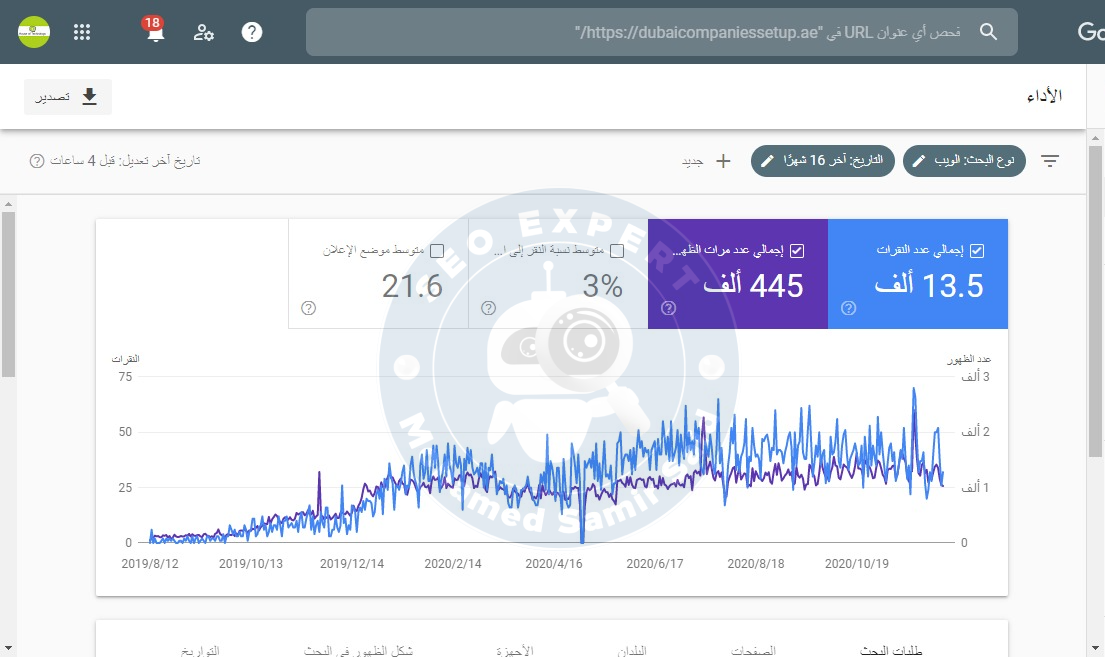
Task: Edit the search type chip (نوع البحث: الويب)
Action: (965, 161)
